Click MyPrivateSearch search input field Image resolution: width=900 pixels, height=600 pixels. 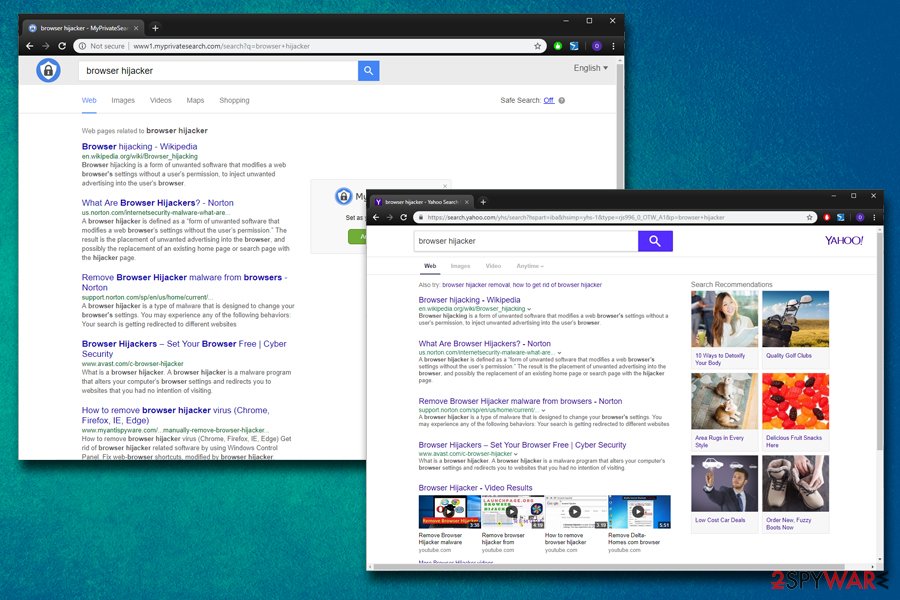tap(218, 71)
